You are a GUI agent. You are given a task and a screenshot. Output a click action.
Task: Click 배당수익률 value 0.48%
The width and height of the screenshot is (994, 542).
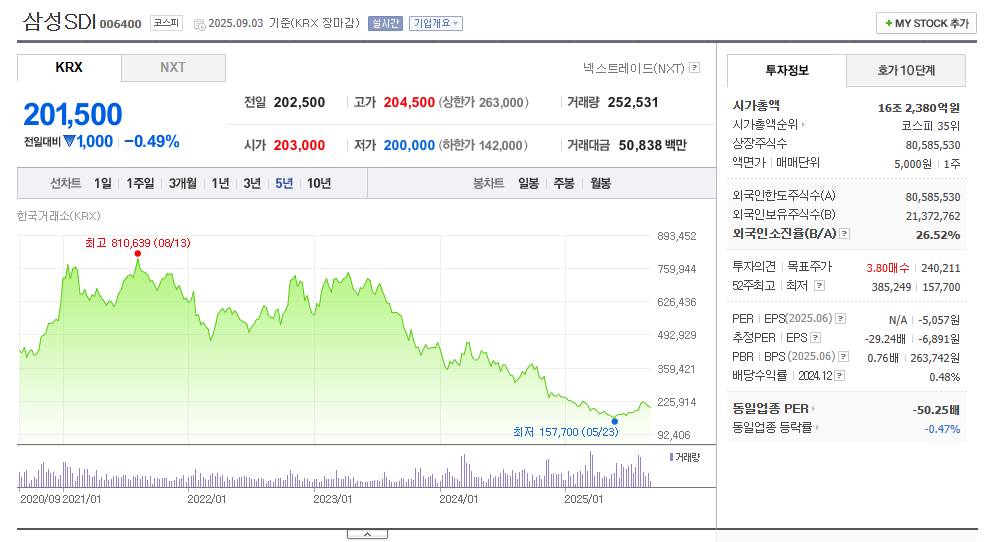pyautogui.click(x=945, y=377)
